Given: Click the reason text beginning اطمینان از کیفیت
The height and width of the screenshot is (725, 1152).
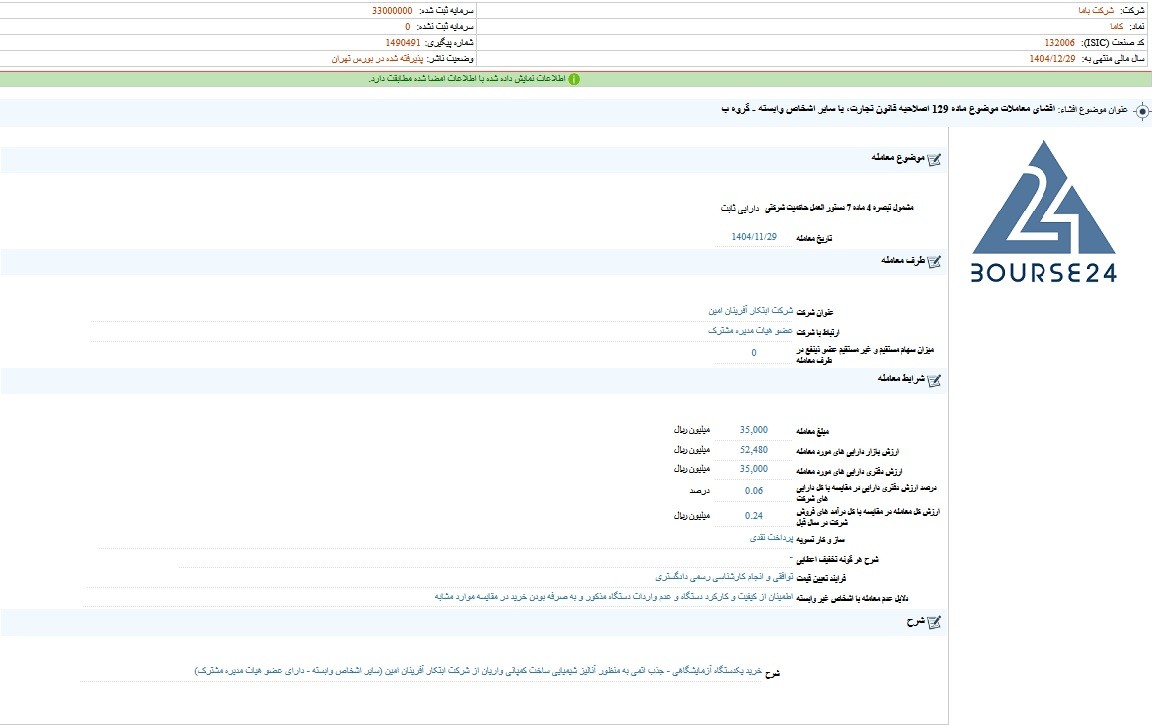Looking at the screenshot, I should click(614, 596).
